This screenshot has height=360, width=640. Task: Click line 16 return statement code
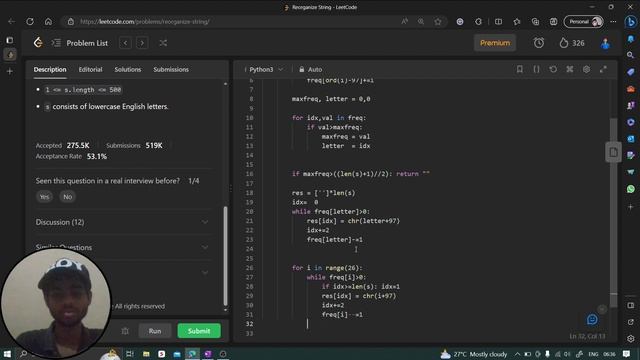click(361, 174)
